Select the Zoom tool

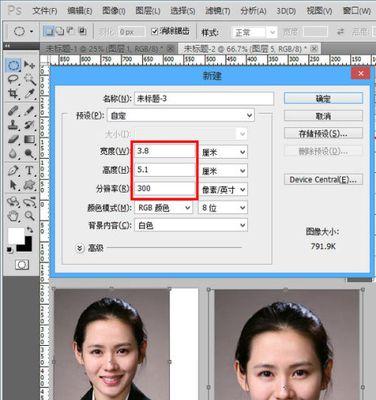point(30,216)
